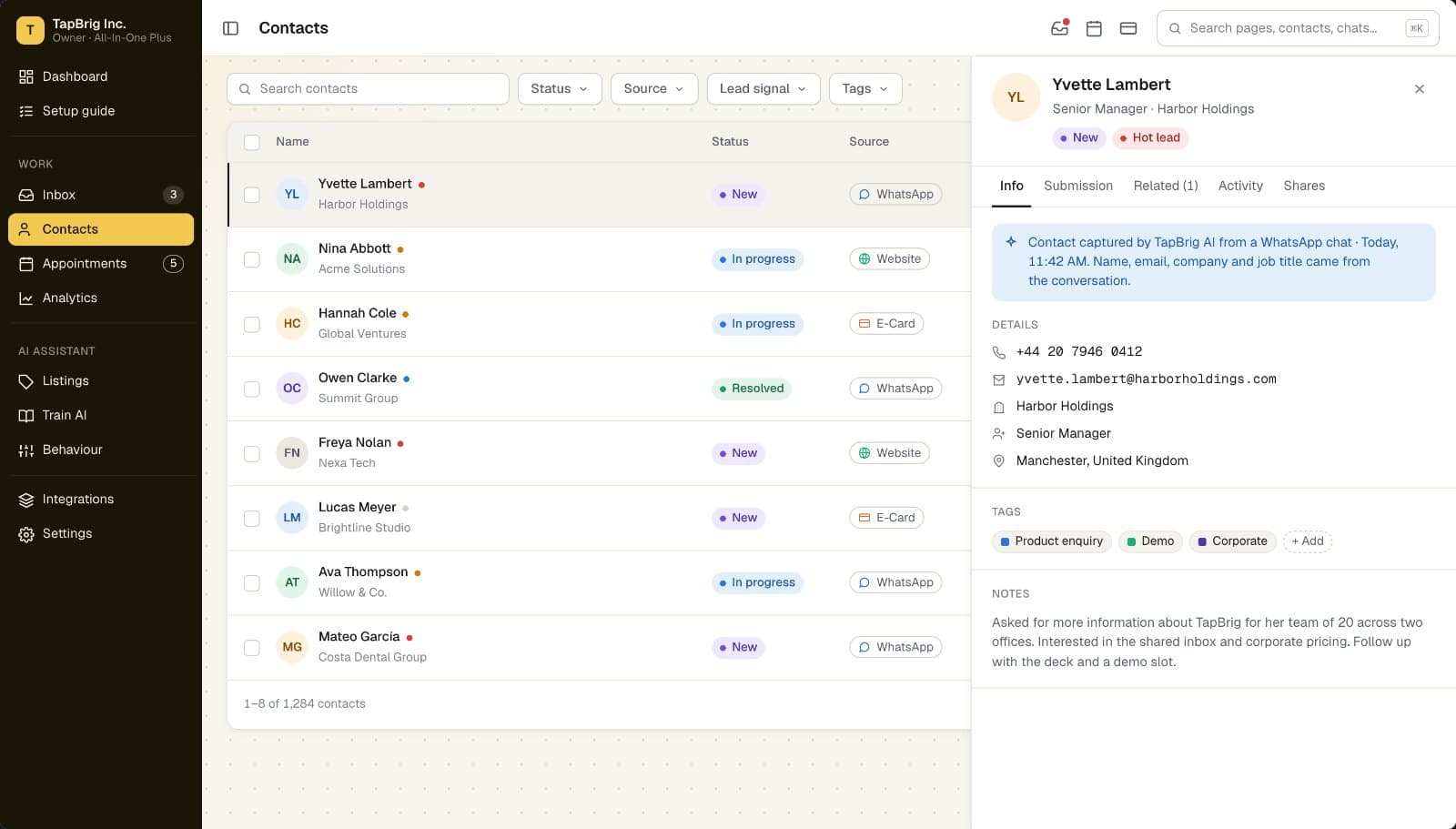This screenshot has width=1456, height=829.
Task: Tick Lucas Meyer's row checkbox
Action: 252,519
